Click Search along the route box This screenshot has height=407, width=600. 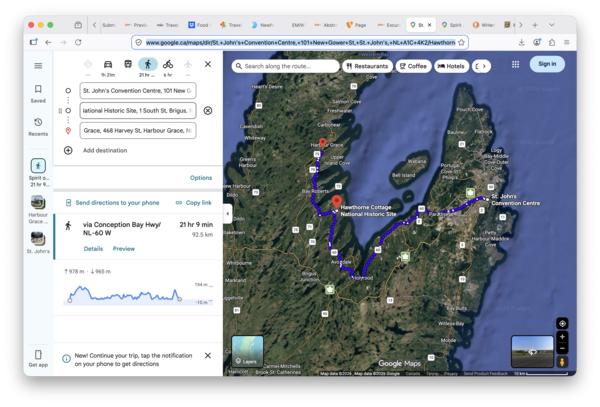pos(285,66)
